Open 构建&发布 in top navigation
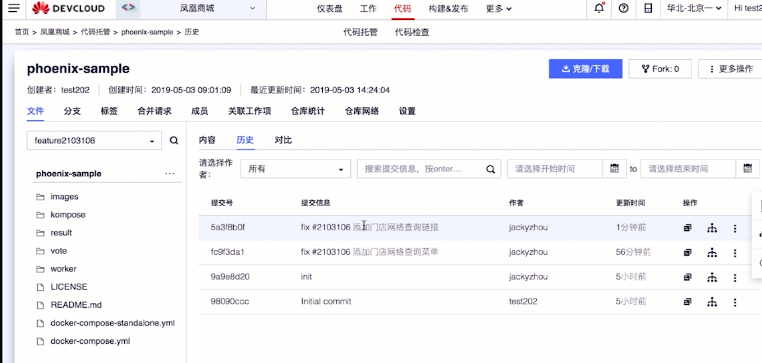 [449, 8]
